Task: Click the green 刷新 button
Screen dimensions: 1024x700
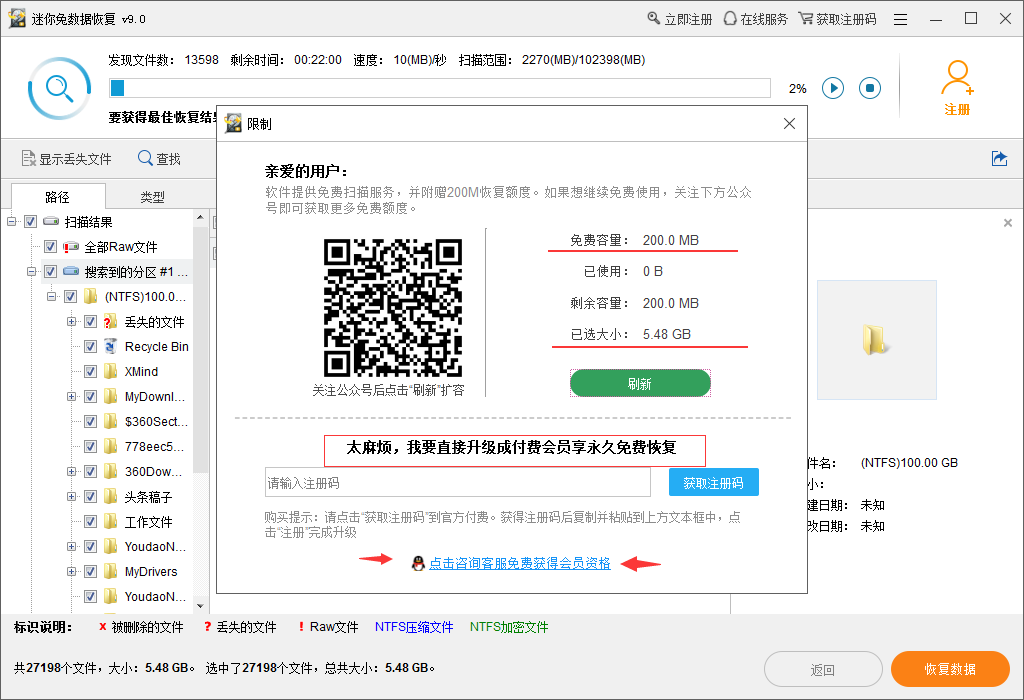Action: coord(640,383)
